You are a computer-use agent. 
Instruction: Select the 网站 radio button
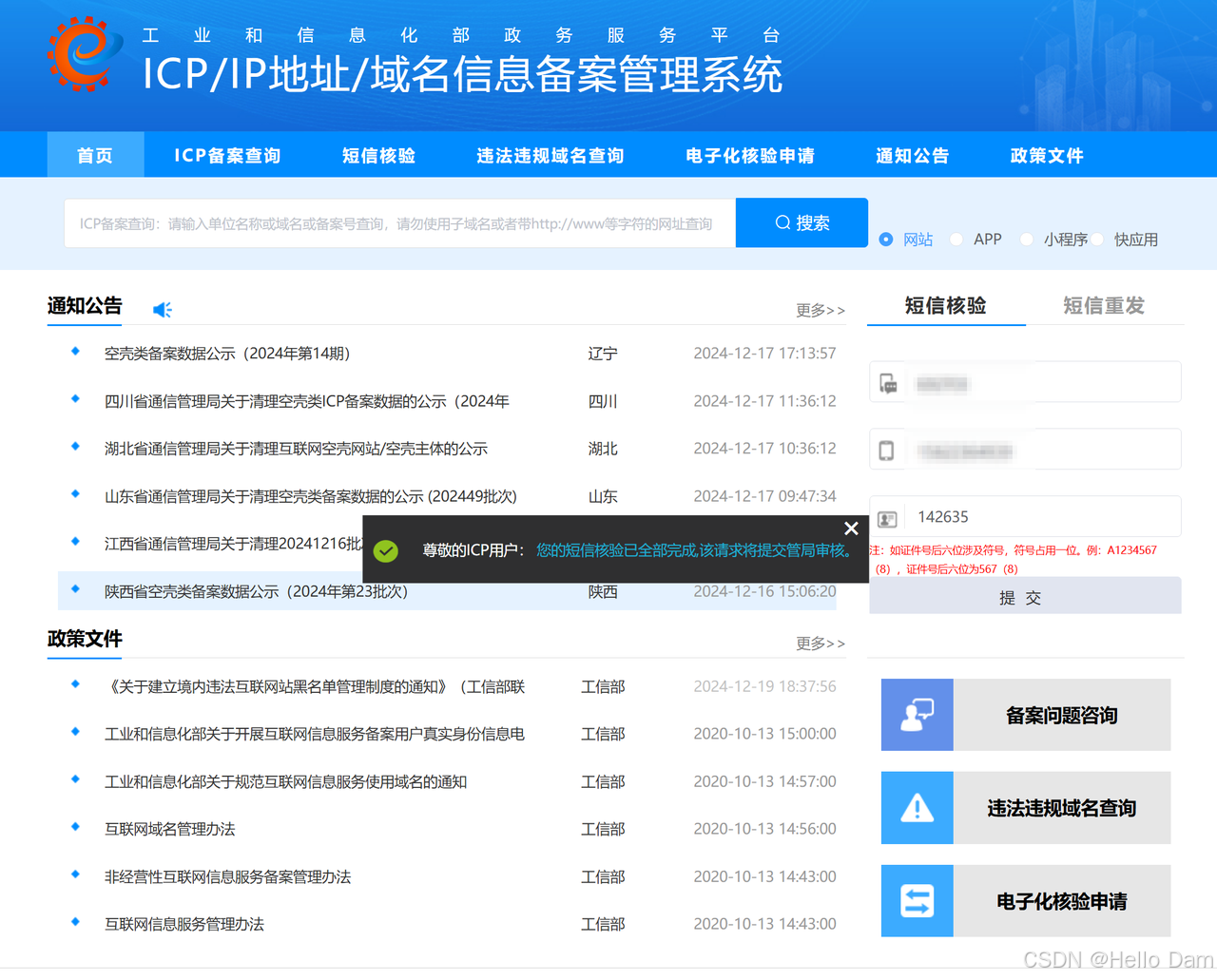pos(886,239)
